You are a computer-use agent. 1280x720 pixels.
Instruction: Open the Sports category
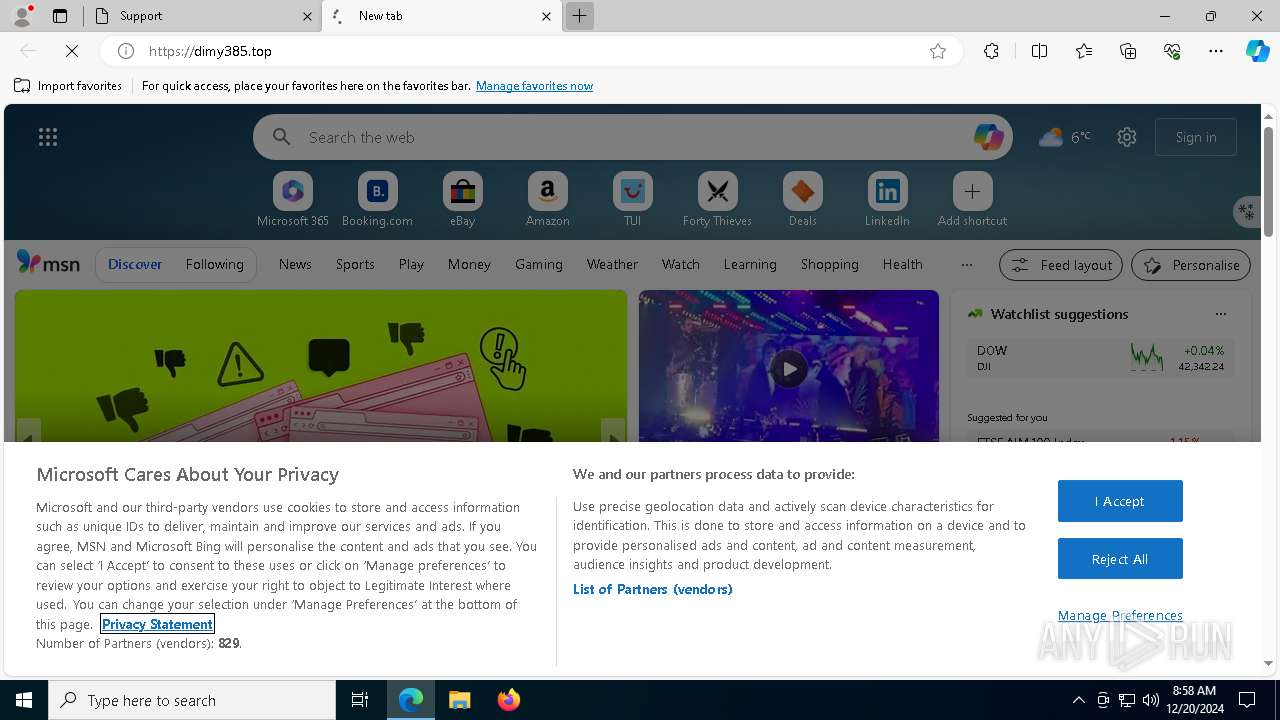click(x=355, y=264)
